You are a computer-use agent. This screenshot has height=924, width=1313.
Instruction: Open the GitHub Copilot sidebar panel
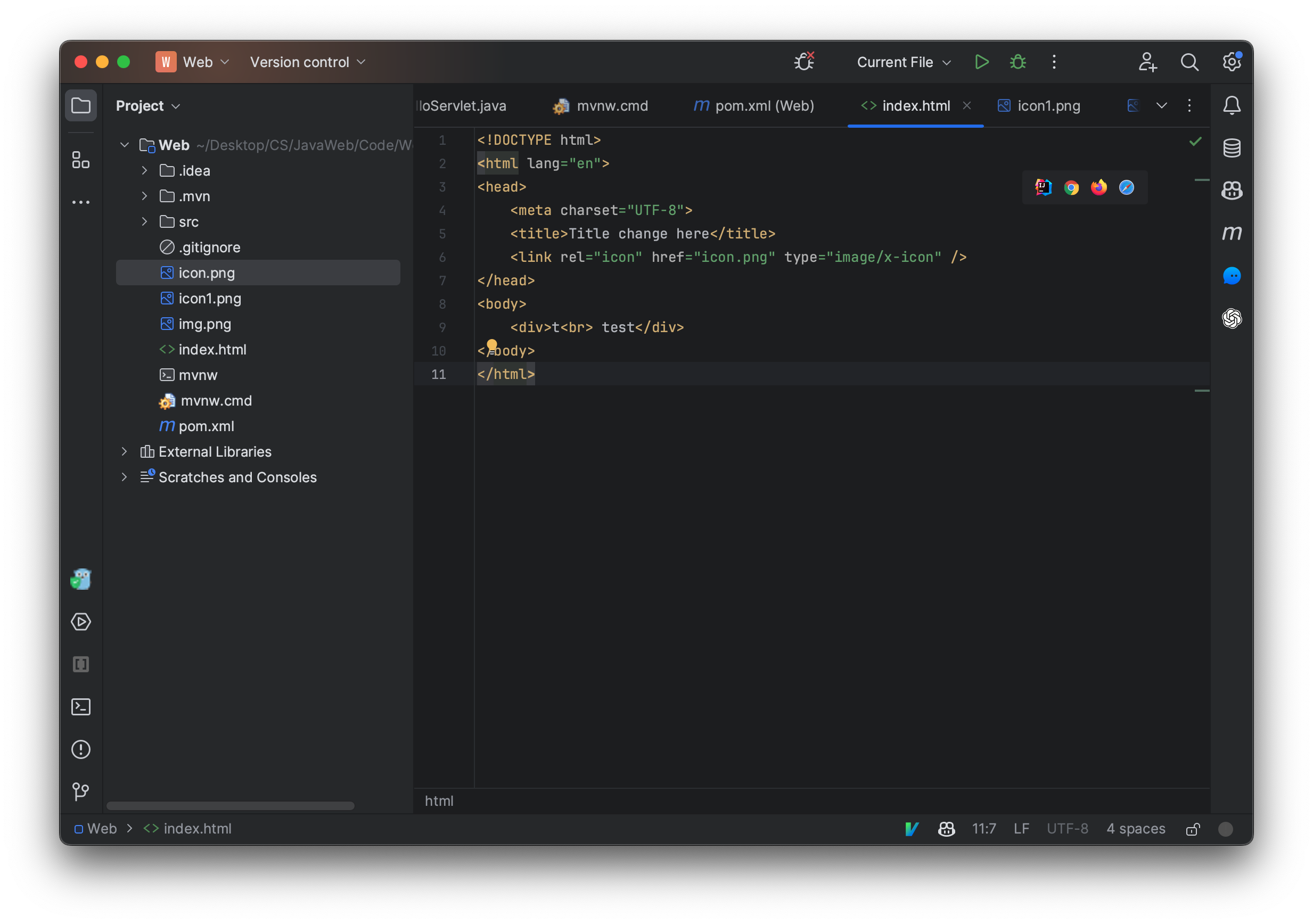(1232, 191)
